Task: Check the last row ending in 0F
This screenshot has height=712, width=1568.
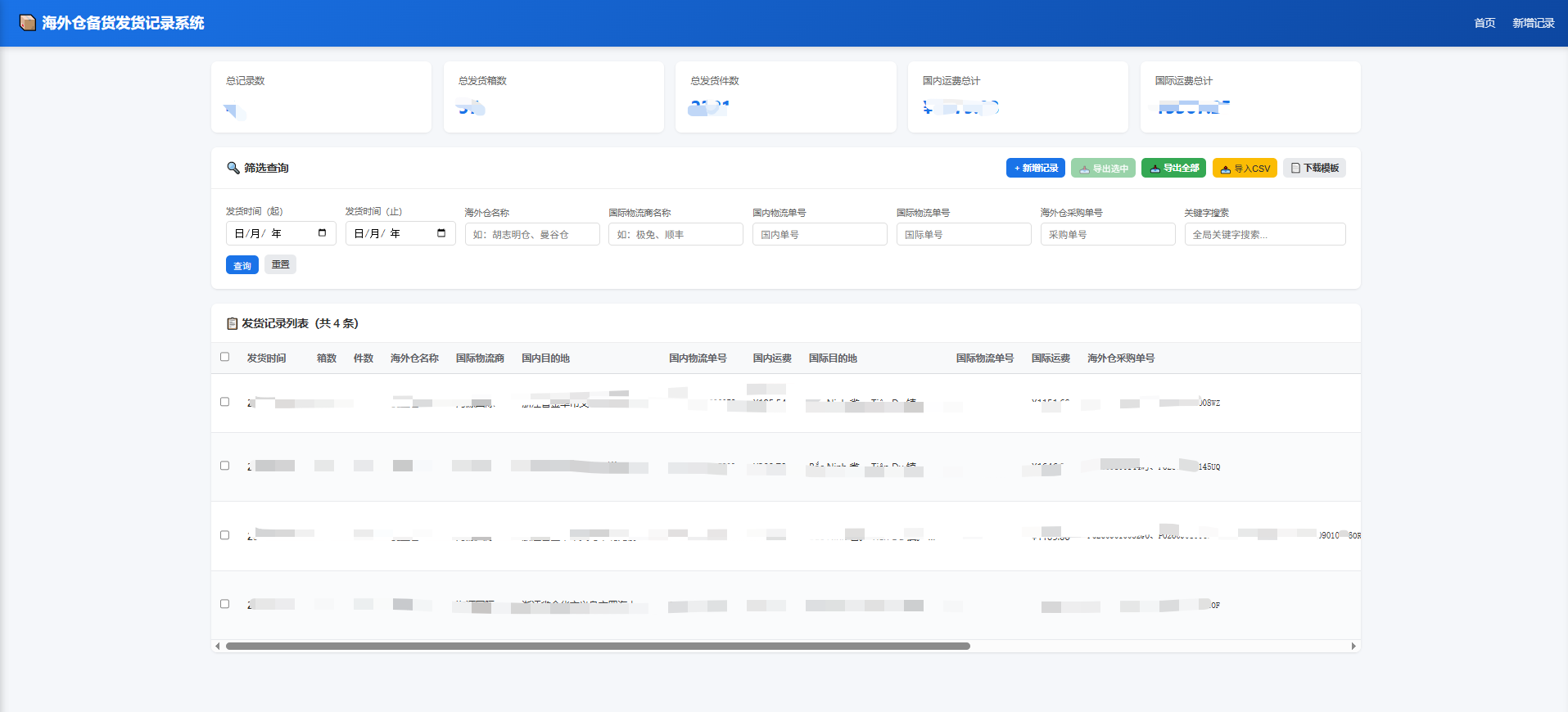Action: (224, 604)
